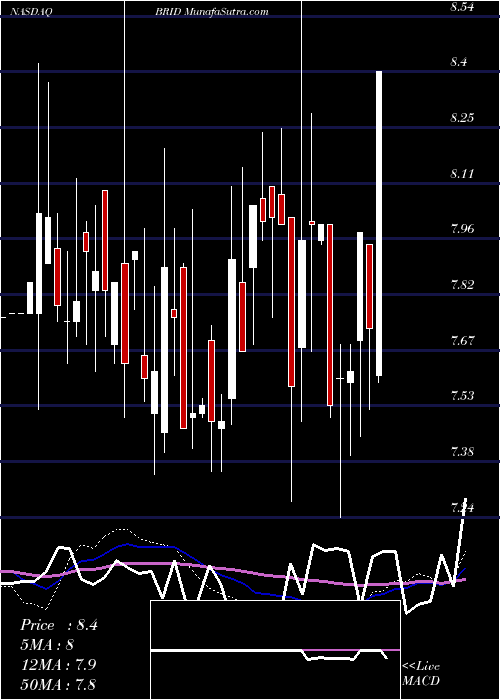Click the 8.4 price axis label
The width and height of the screenshot is (500, 700).
coord(459,62)
